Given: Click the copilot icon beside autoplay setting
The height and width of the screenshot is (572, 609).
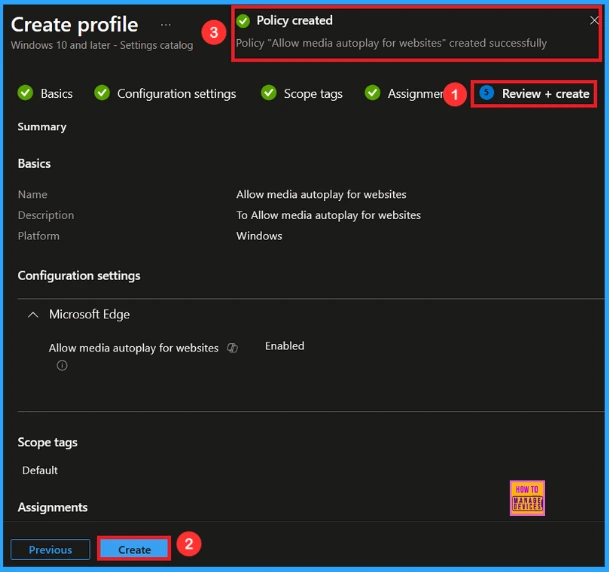Looking at the screenshot, I should point(232,348).
